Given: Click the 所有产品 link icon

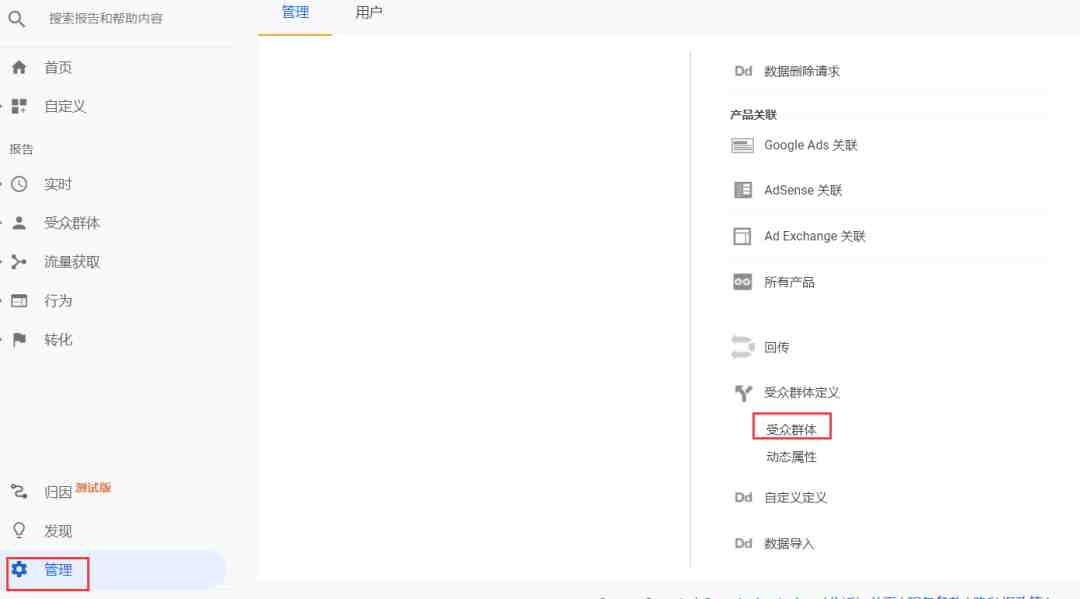Looking at the screenshot, I should [742, 282].
